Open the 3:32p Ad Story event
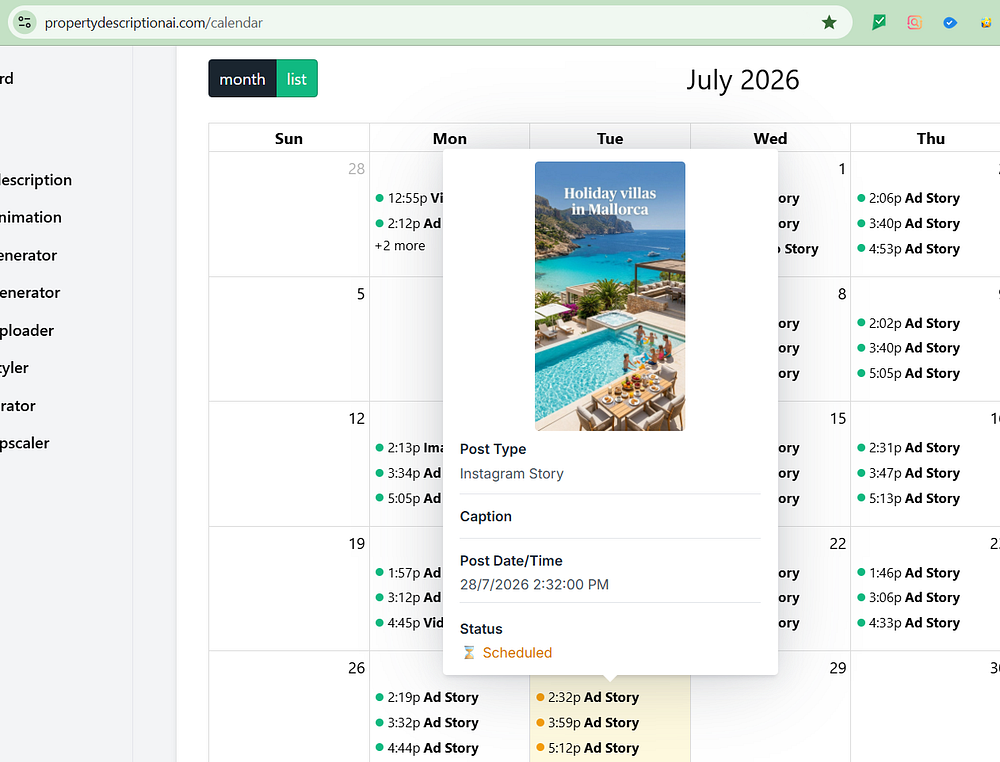The width and height of the screenshot is (1000, 762). tap(427, 722)
